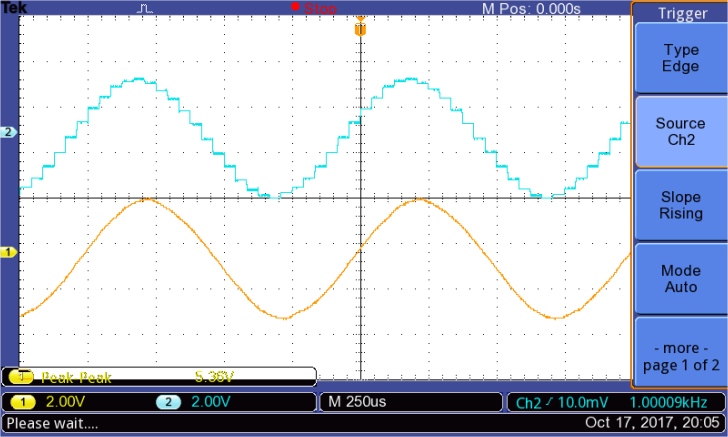Click the Peak Peak measurement readout bar
This screenshot has height=437, width=728.
coord(160,377)
